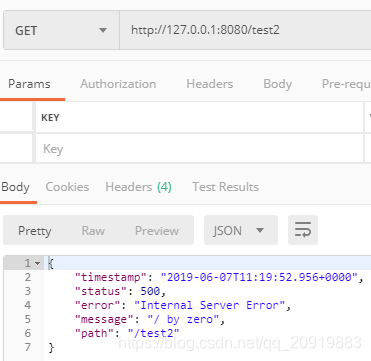Open the Pre-request Script tab

346,84
